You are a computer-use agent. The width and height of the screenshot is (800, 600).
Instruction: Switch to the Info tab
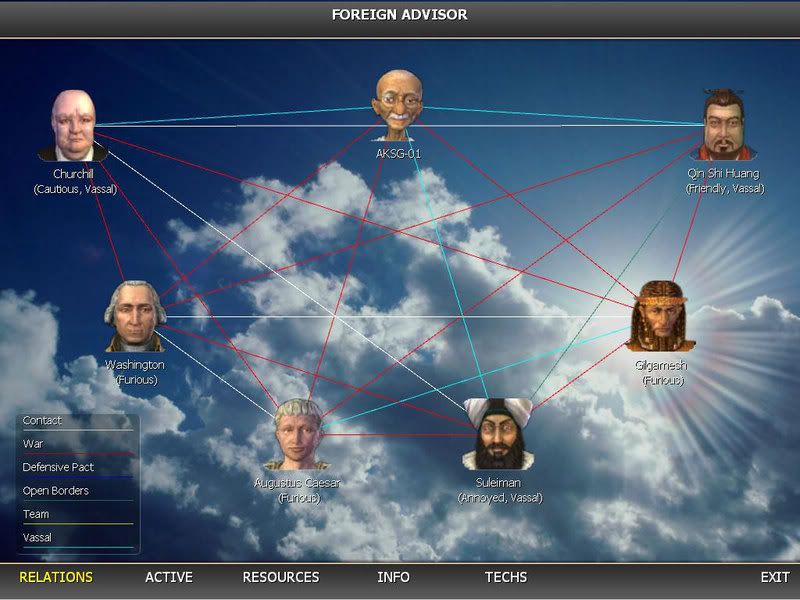[x=393, y=577]
